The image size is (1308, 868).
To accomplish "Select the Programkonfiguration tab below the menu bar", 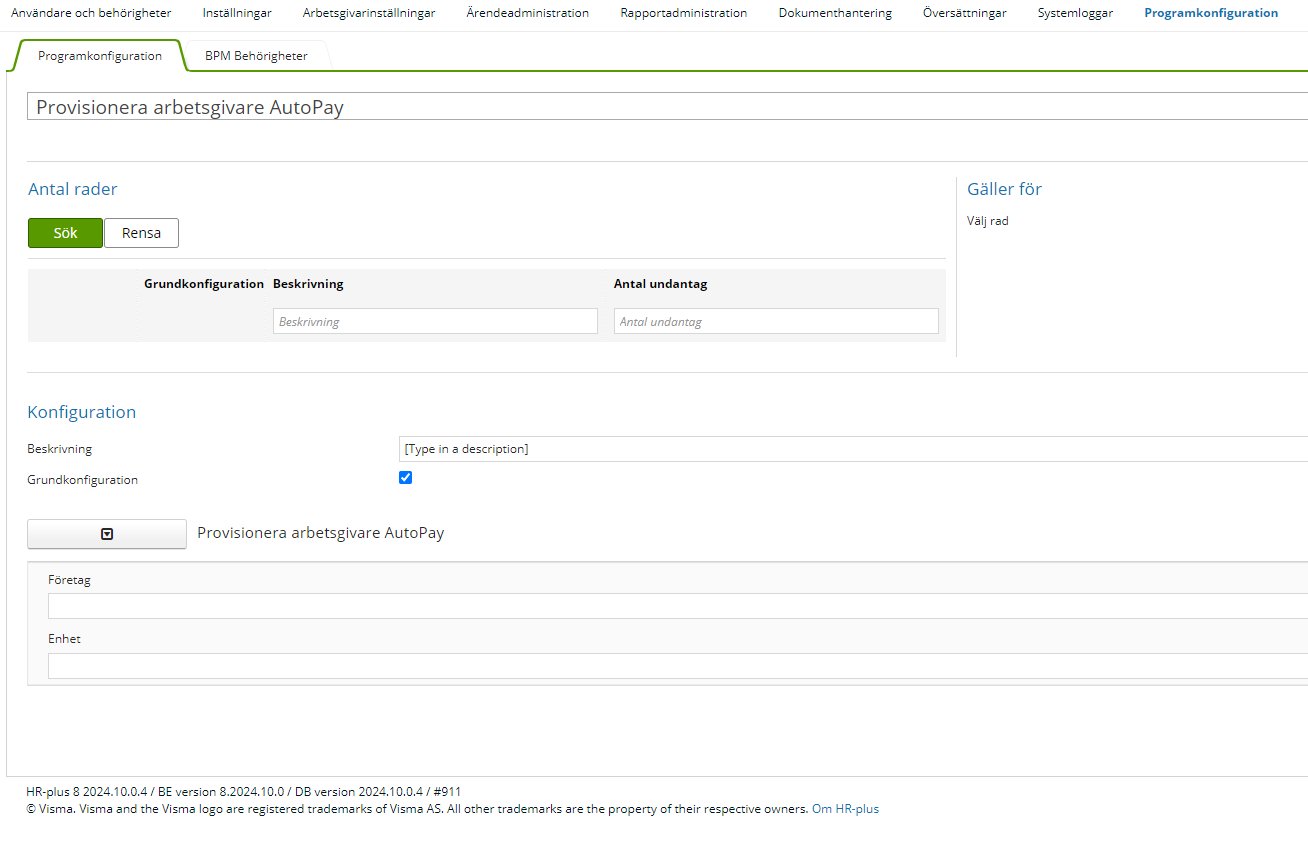I will click(x=100, y=56).
